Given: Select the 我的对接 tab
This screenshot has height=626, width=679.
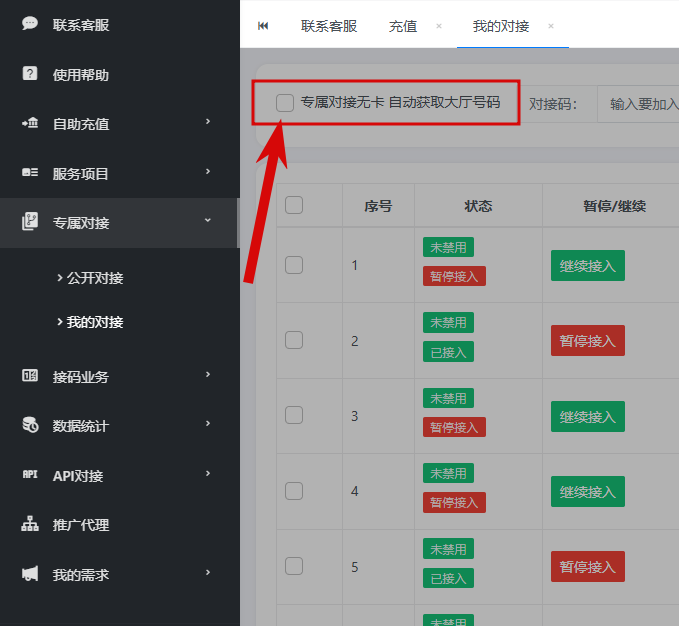Looking at the screenshot, I should 501,26.
